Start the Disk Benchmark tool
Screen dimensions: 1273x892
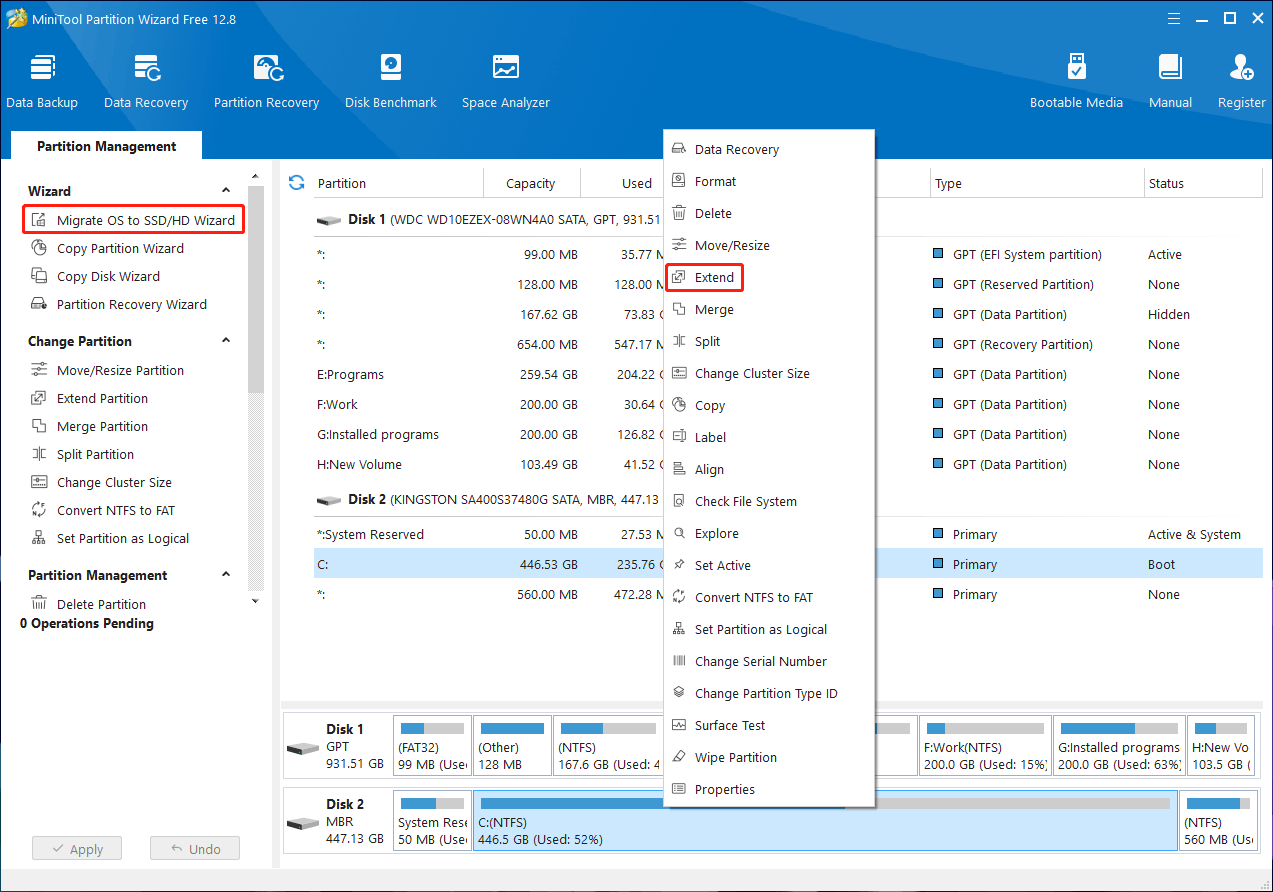point(391,82)
